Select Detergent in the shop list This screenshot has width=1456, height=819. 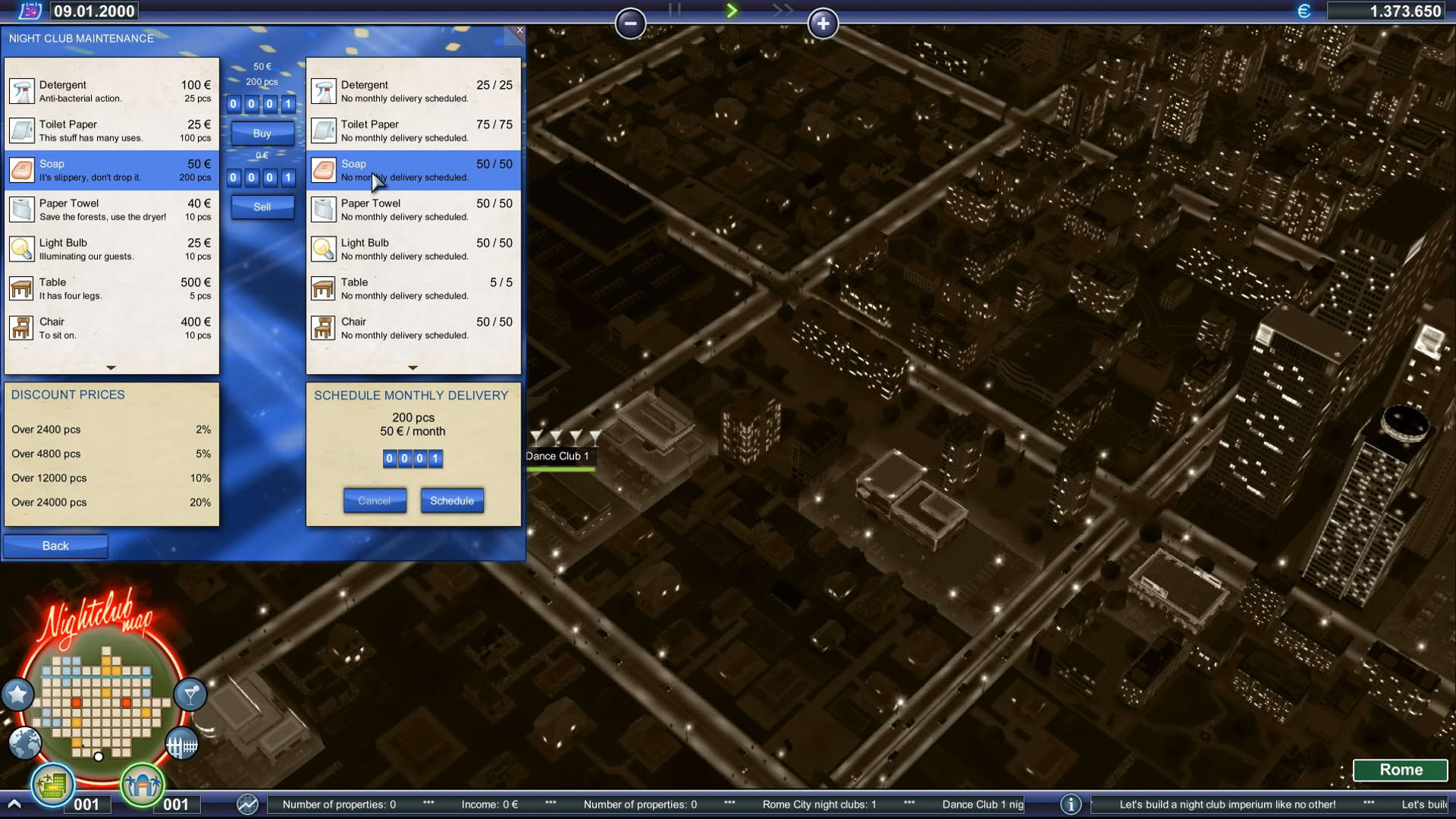pos(111,91)
